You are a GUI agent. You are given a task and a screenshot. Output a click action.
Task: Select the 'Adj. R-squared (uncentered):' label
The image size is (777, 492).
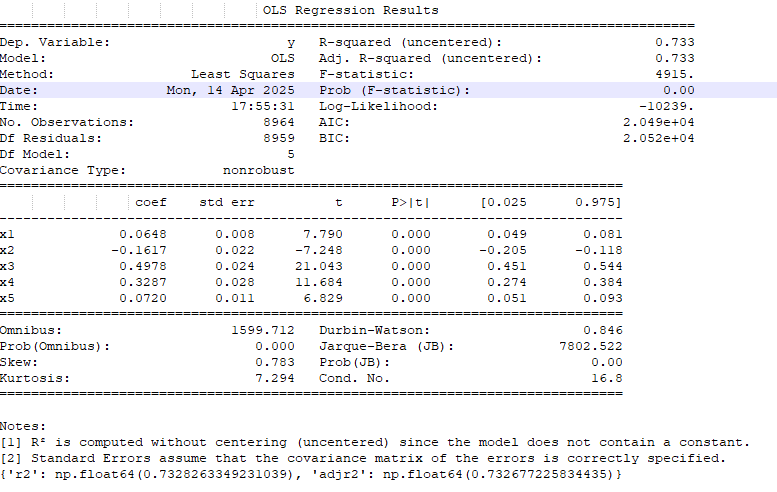[430, 58]
